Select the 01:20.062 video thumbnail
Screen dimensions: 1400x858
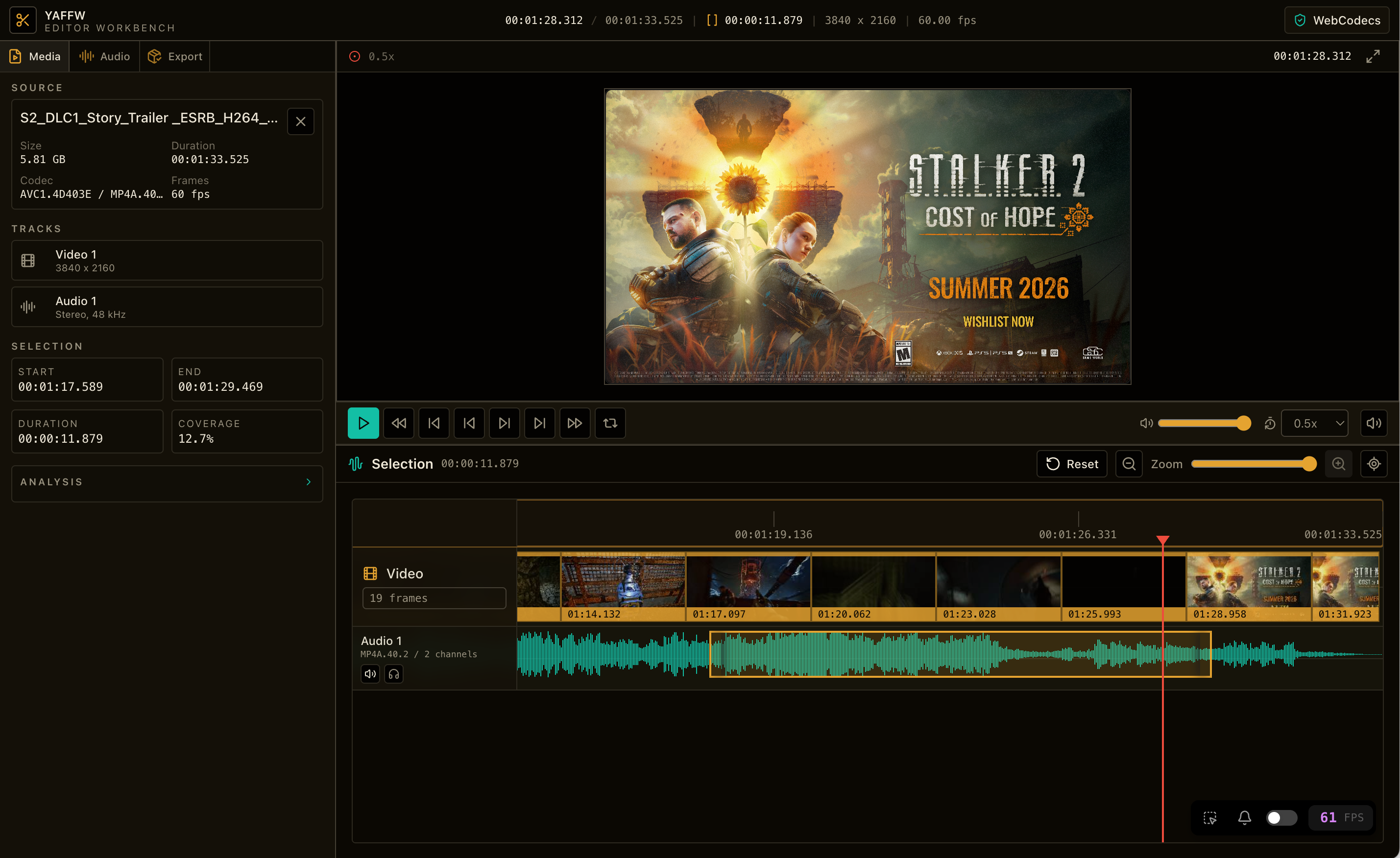(874, 586)
